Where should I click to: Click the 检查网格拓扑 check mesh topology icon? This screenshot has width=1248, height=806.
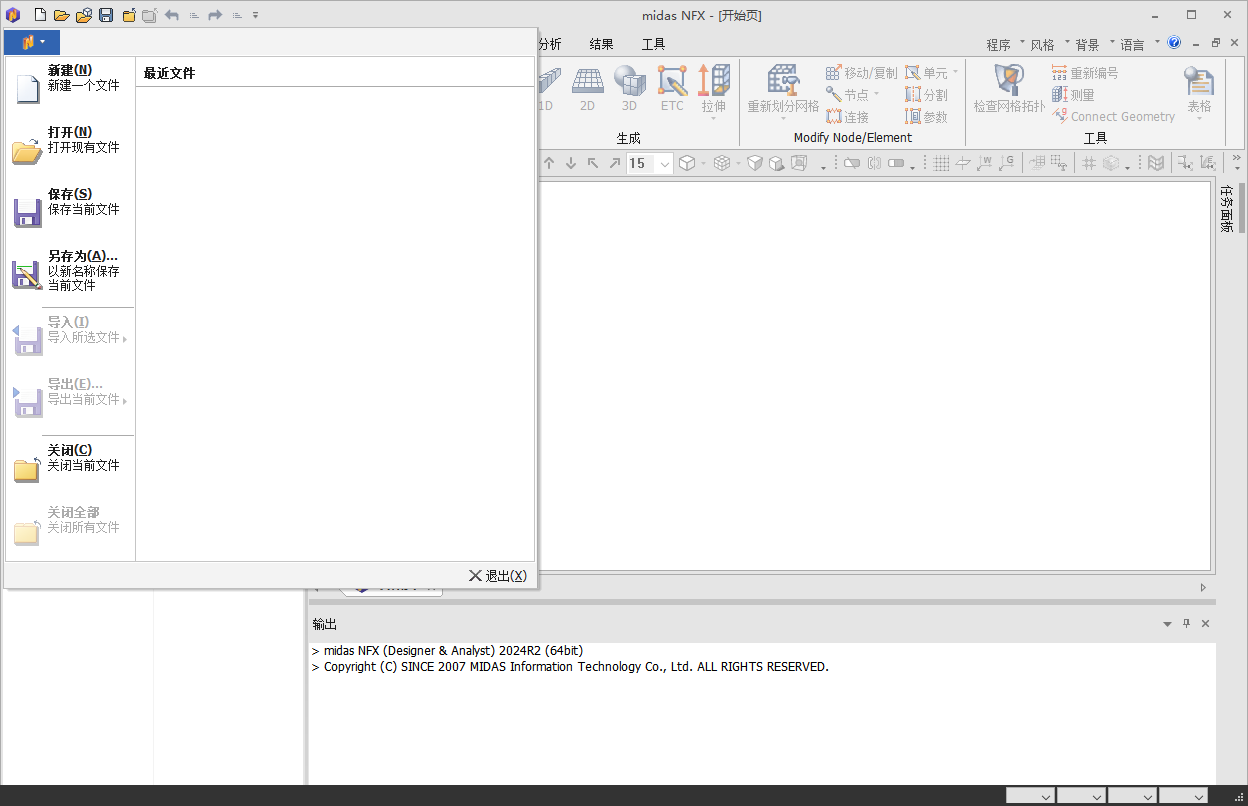[x=1010, y=89]
